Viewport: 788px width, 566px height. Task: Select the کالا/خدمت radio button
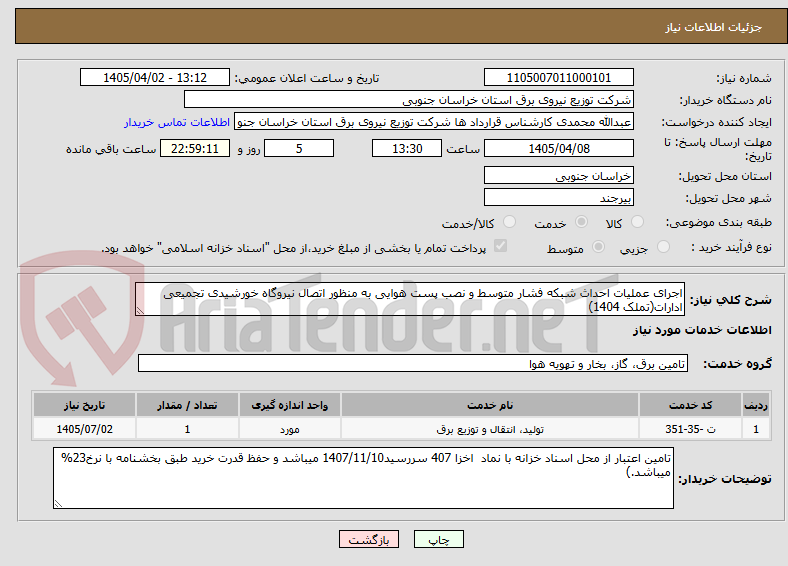(x=510, y=222)
